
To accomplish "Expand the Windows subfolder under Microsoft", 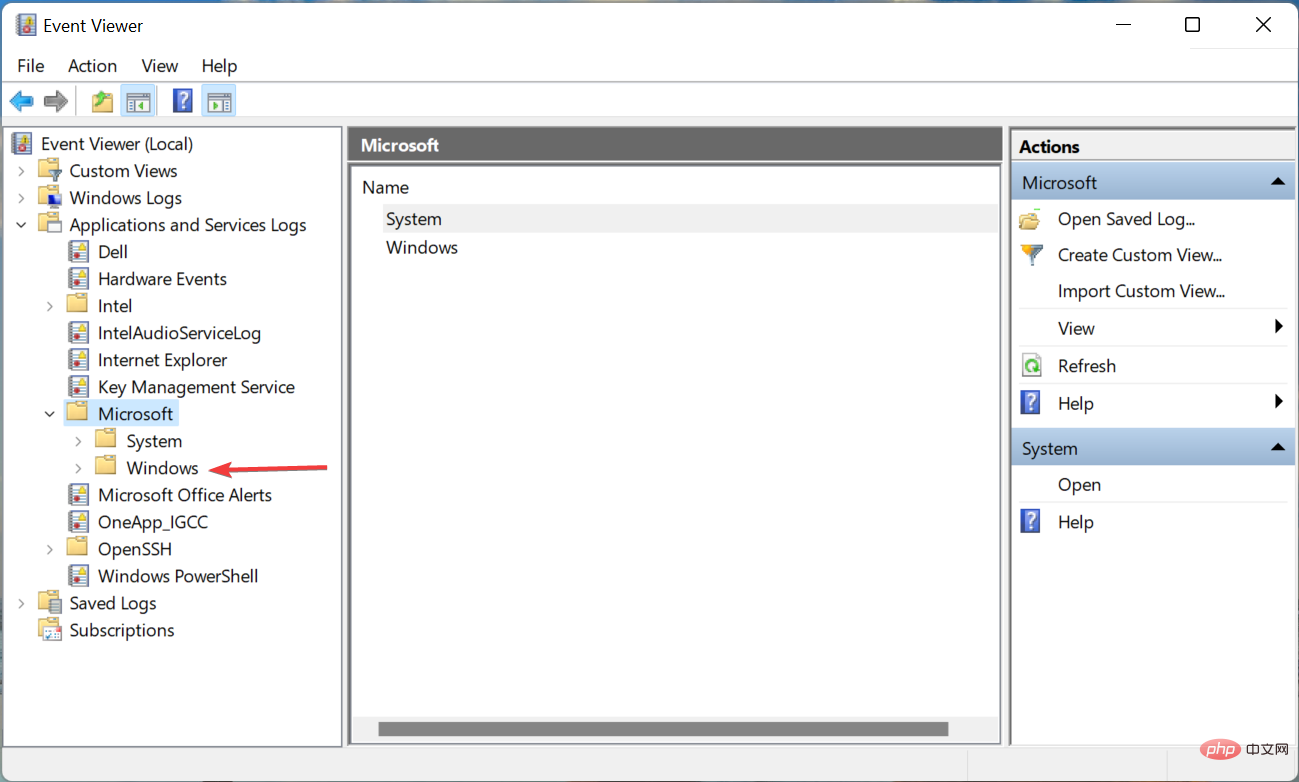I will pyautogui.click(x=79, y=468).
